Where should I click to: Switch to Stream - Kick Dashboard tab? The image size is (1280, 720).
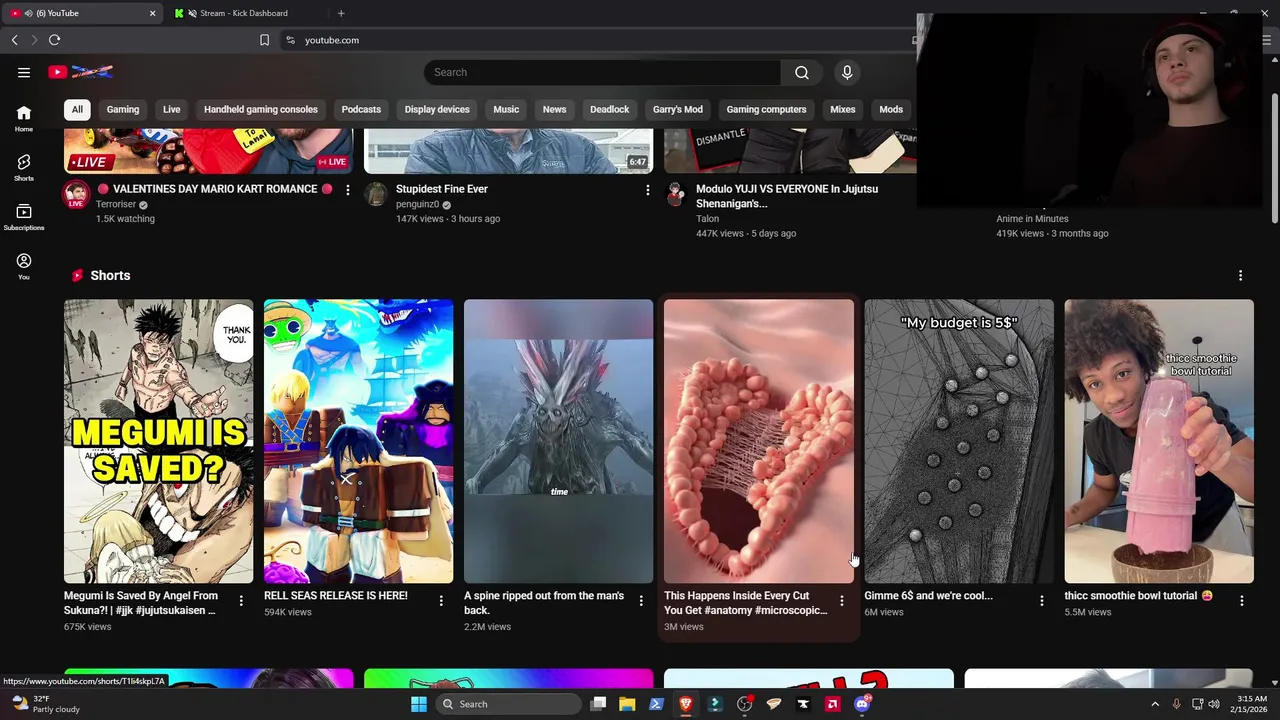(246, 13)
